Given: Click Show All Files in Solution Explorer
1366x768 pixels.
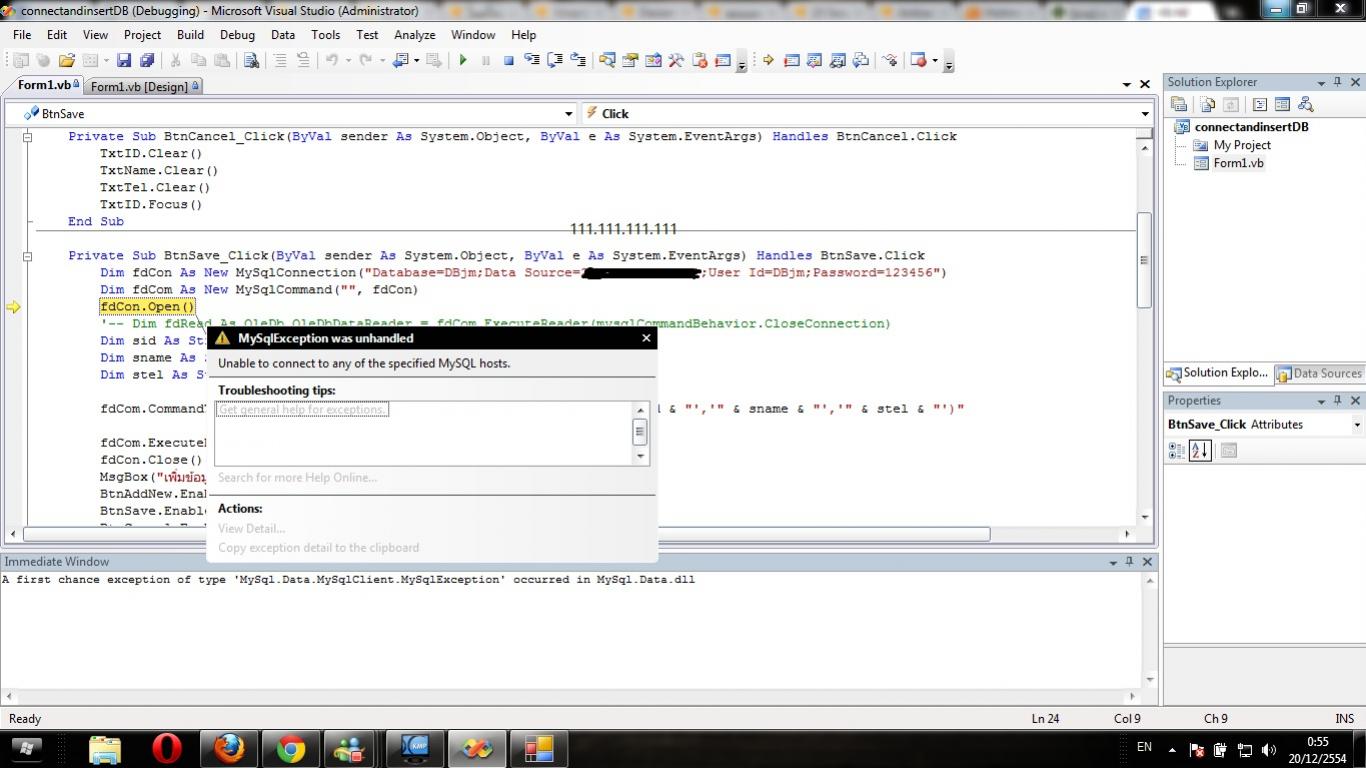Looking at the screenshot, I should (x=1208, y=104).
